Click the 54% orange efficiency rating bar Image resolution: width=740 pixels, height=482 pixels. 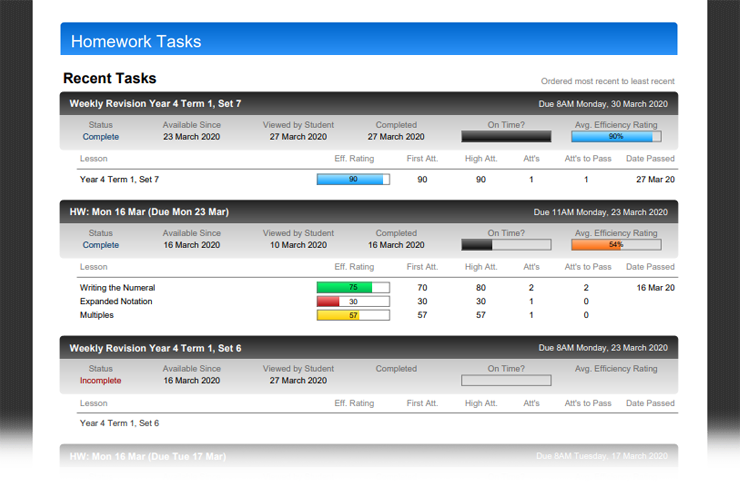[x=615, y=245]
